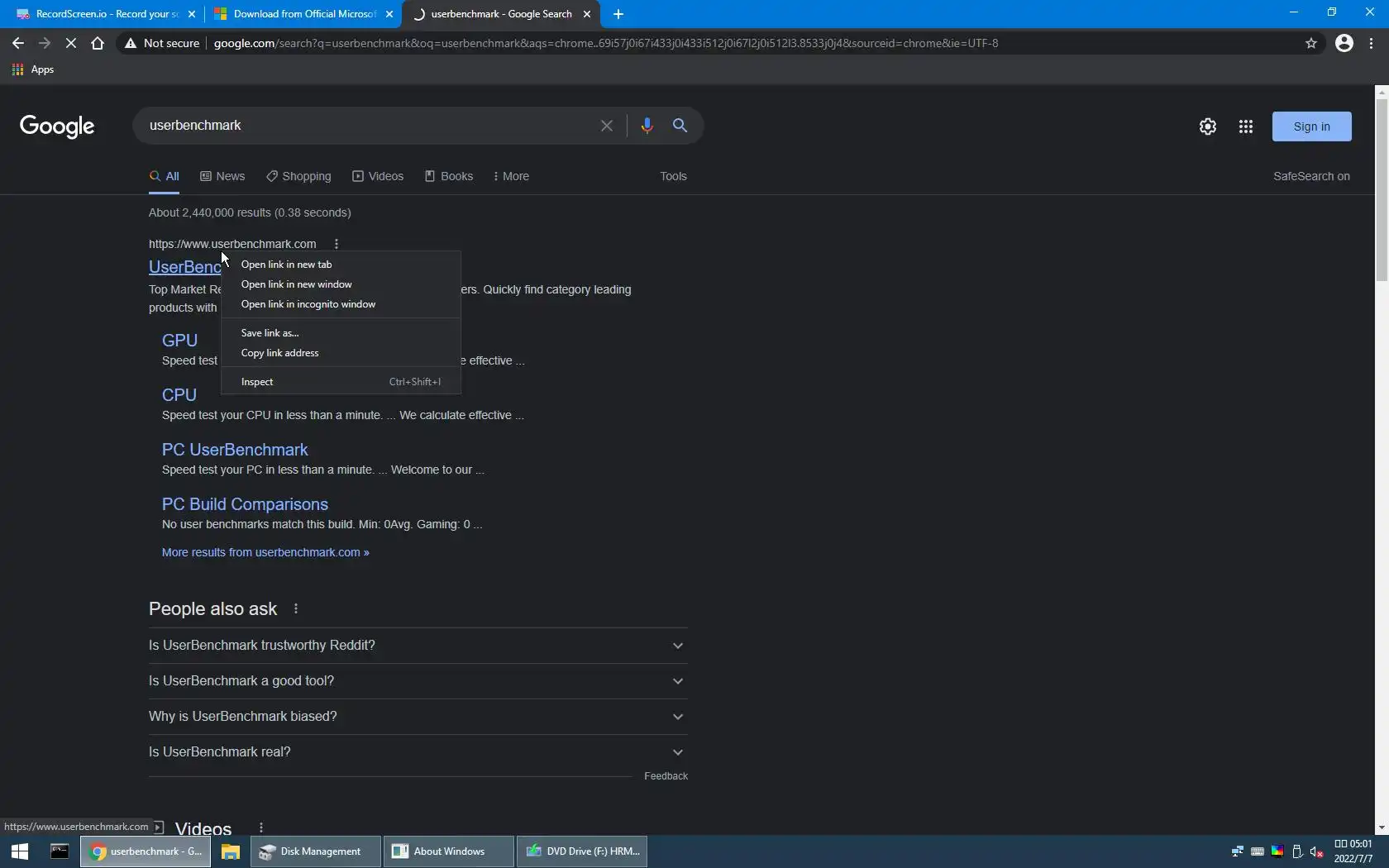Select Copy link address
Screen dimensions: 1389x868
click(341, 353)
